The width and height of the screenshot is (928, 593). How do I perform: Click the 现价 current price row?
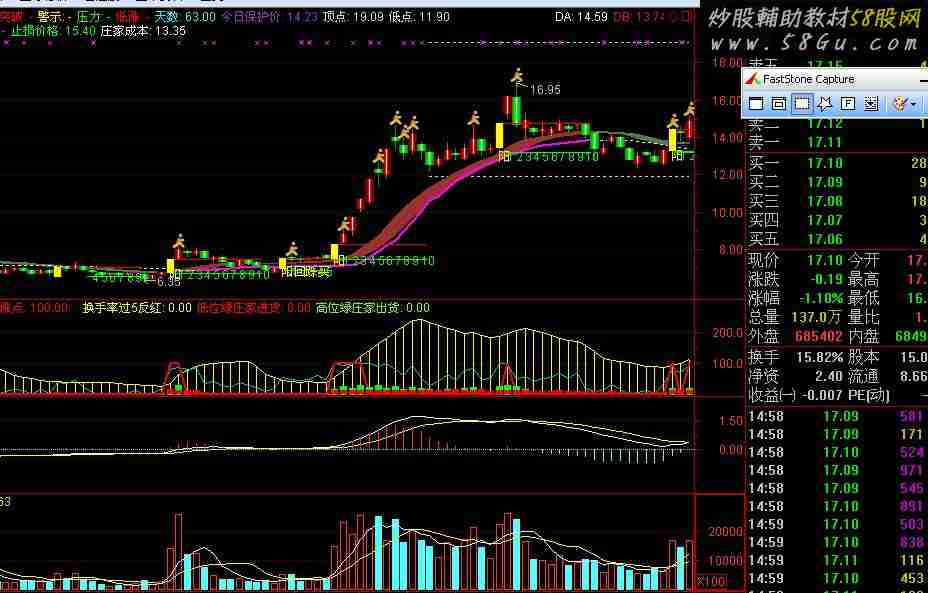pos(795,260)
